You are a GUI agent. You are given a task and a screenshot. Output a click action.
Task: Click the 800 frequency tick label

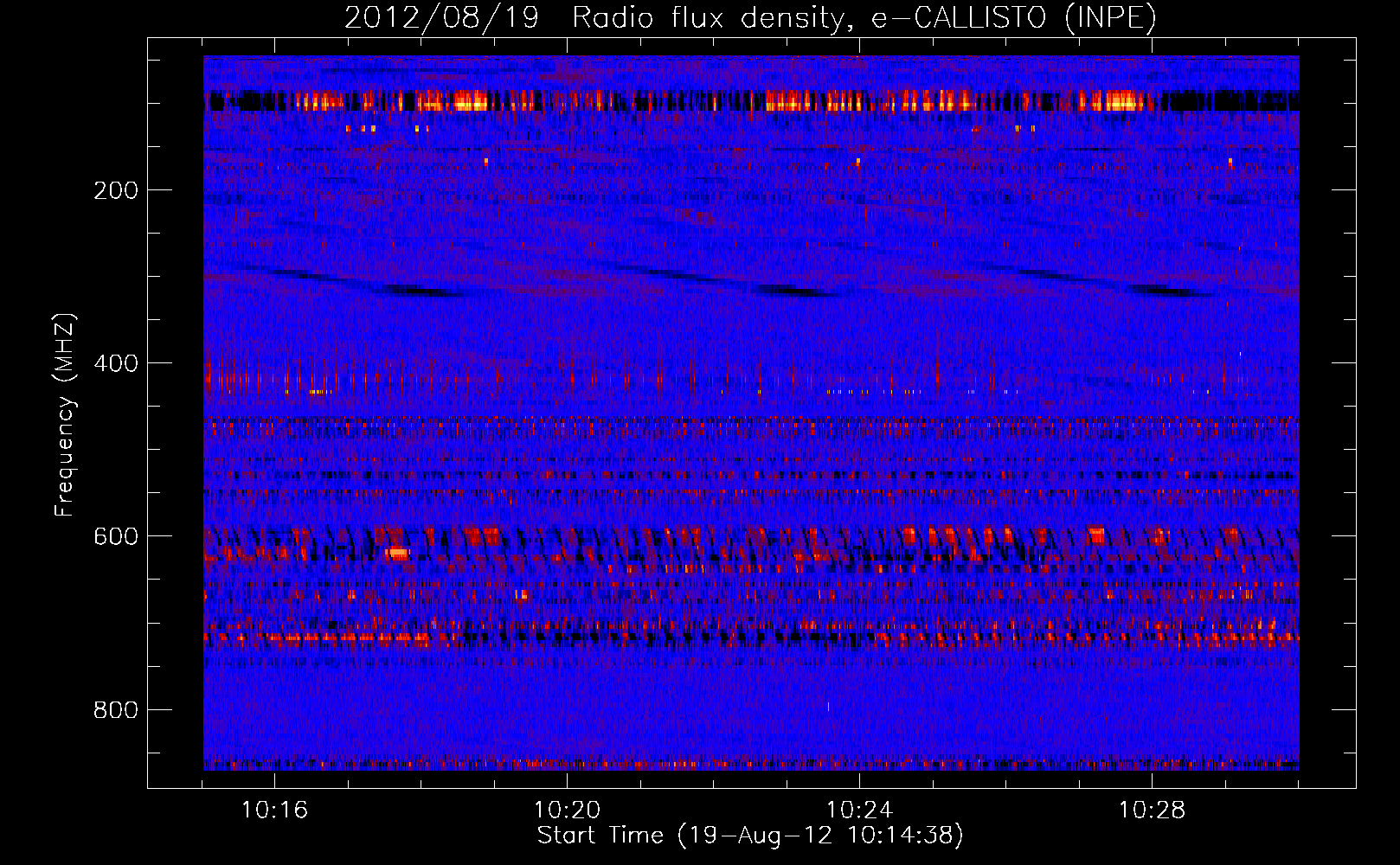coord(116,710)
